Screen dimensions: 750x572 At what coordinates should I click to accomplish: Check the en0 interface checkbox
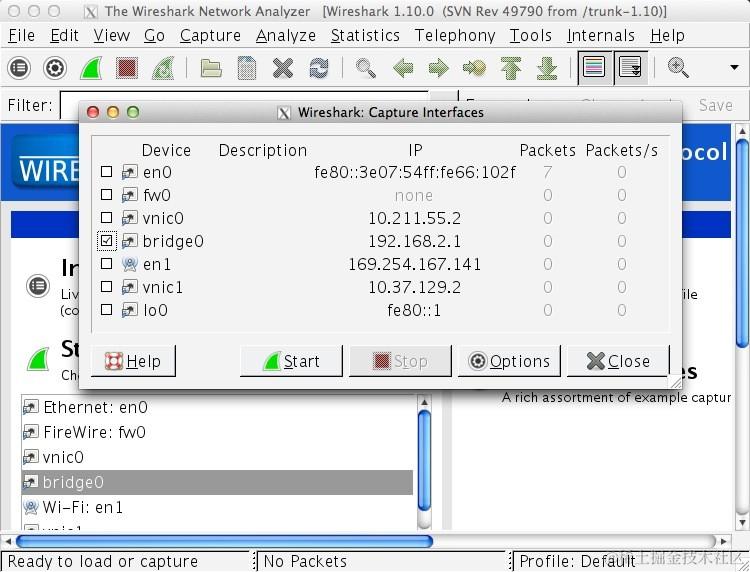106,172
